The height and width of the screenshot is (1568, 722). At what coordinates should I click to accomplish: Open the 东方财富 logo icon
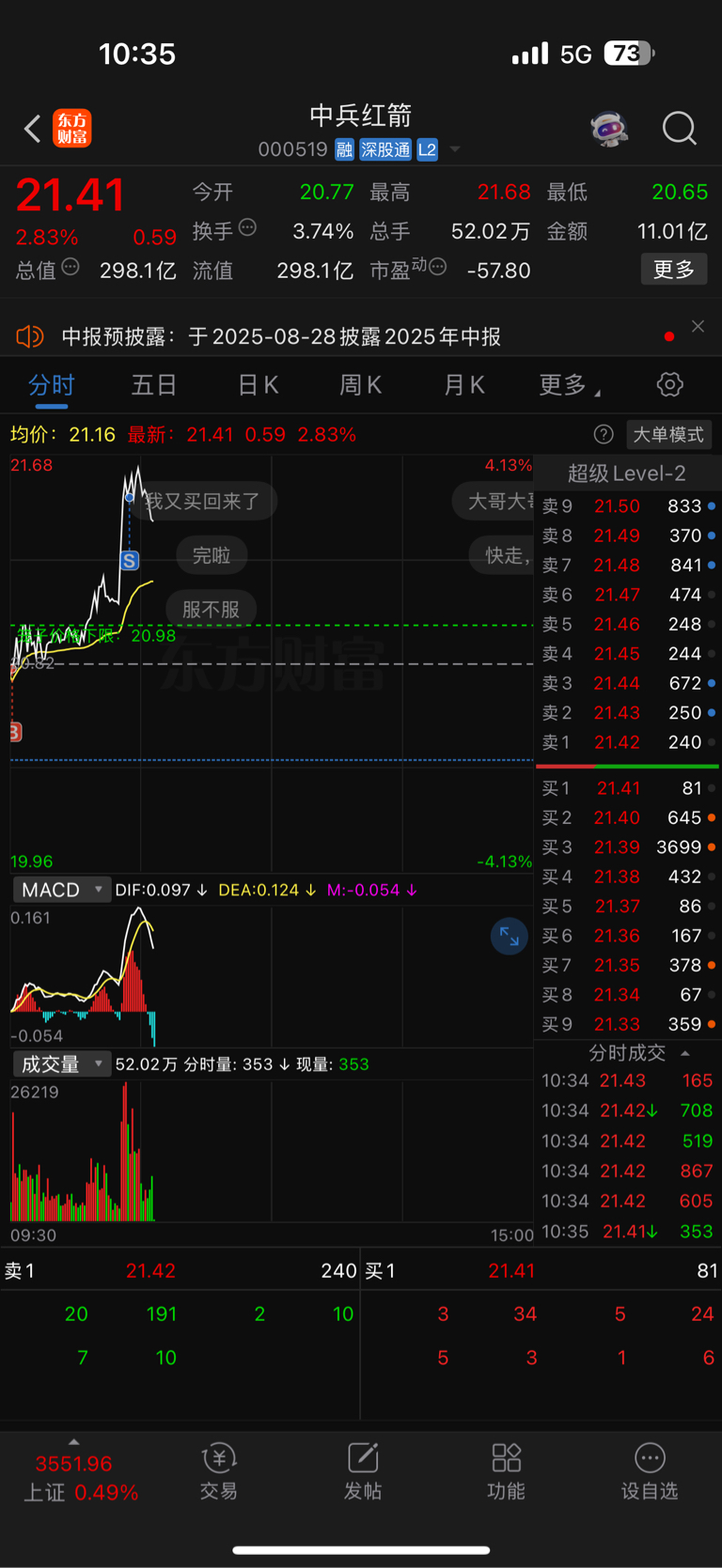pyautogui.click(x=72, y=129)
